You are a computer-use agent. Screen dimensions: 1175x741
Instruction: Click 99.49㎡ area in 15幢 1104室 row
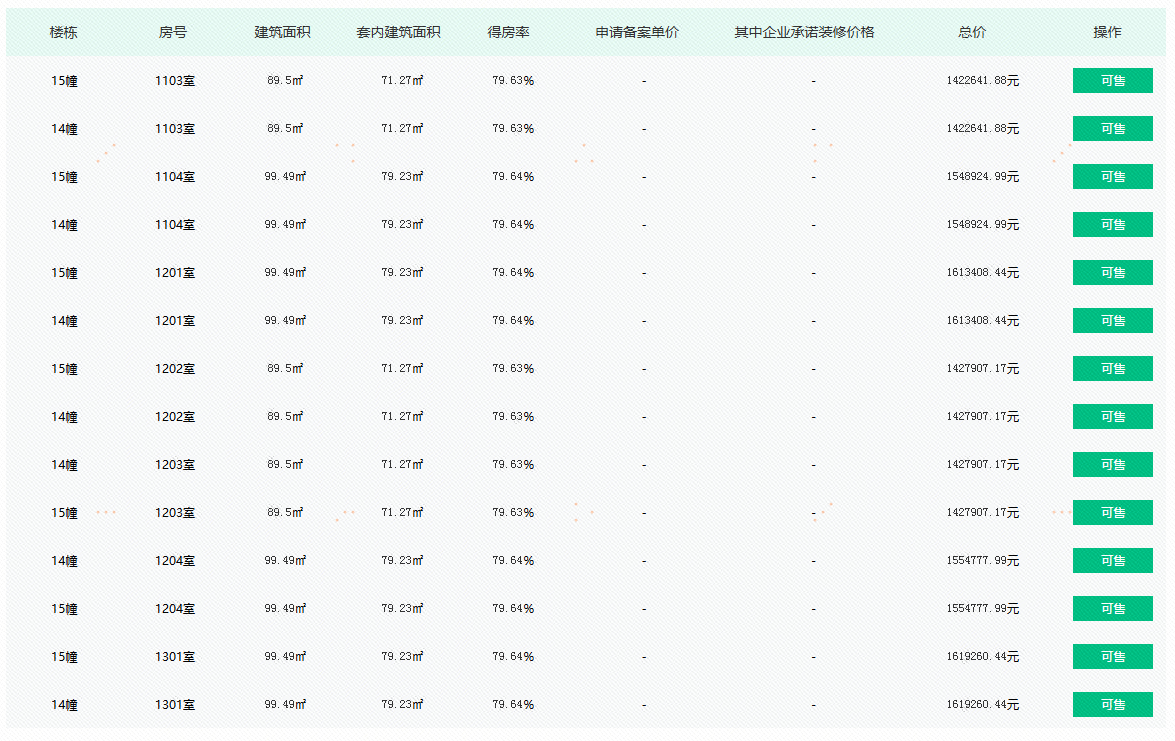click(285, 176)
